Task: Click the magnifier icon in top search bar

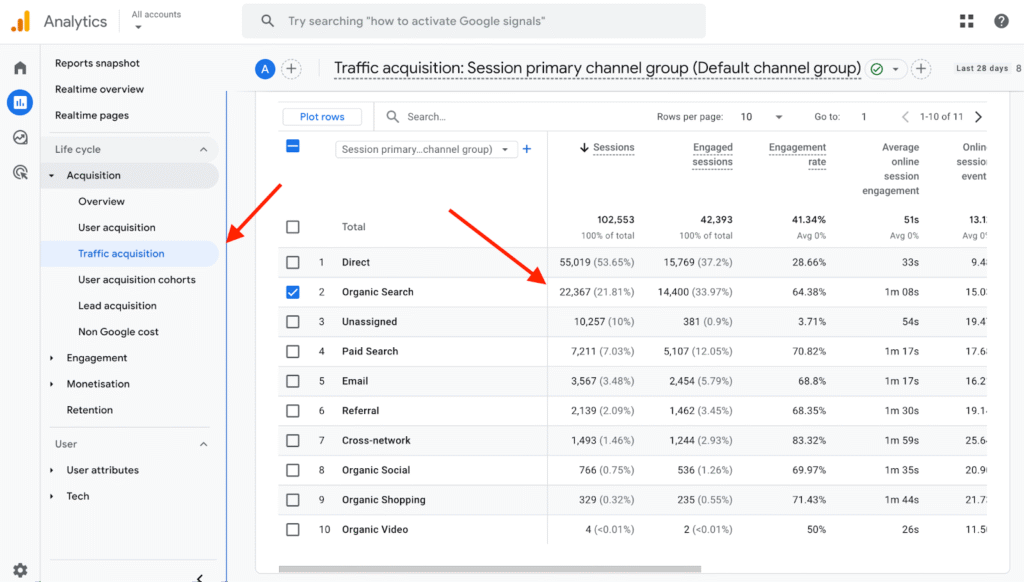Action: tap(267, 21)
